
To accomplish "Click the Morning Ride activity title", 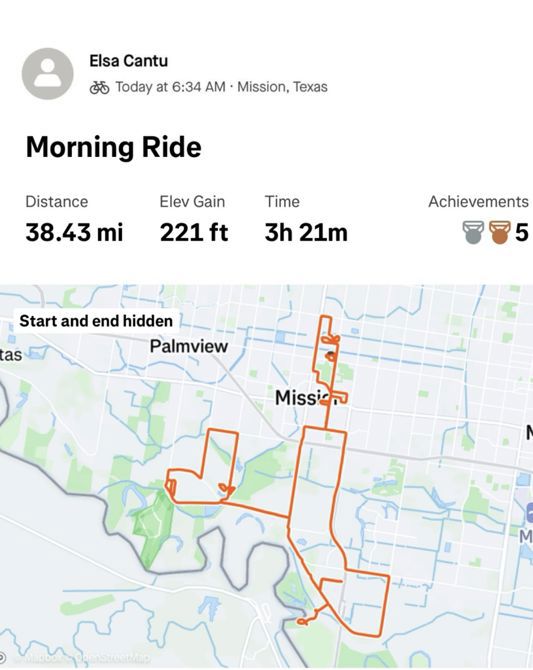I will pos(114,147).
